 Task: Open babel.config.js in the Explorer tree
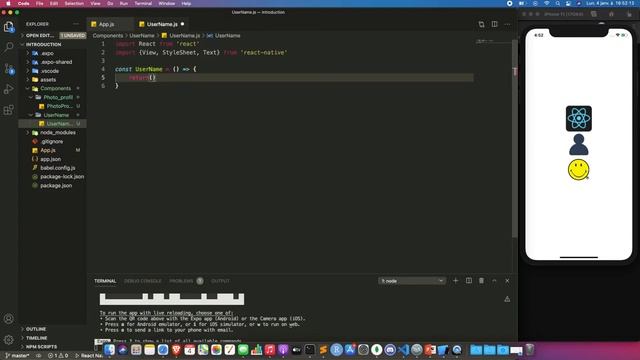click(52, 168)
